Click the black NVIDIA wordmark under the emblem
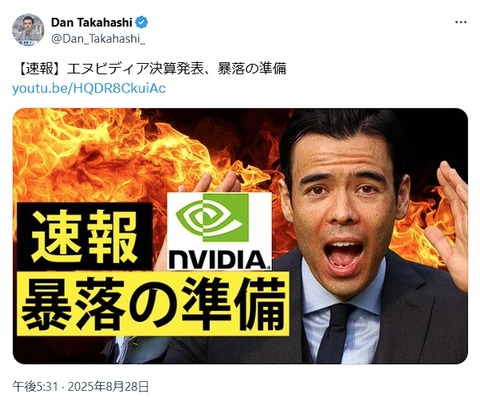480x407 pixels. pos(219,260)
